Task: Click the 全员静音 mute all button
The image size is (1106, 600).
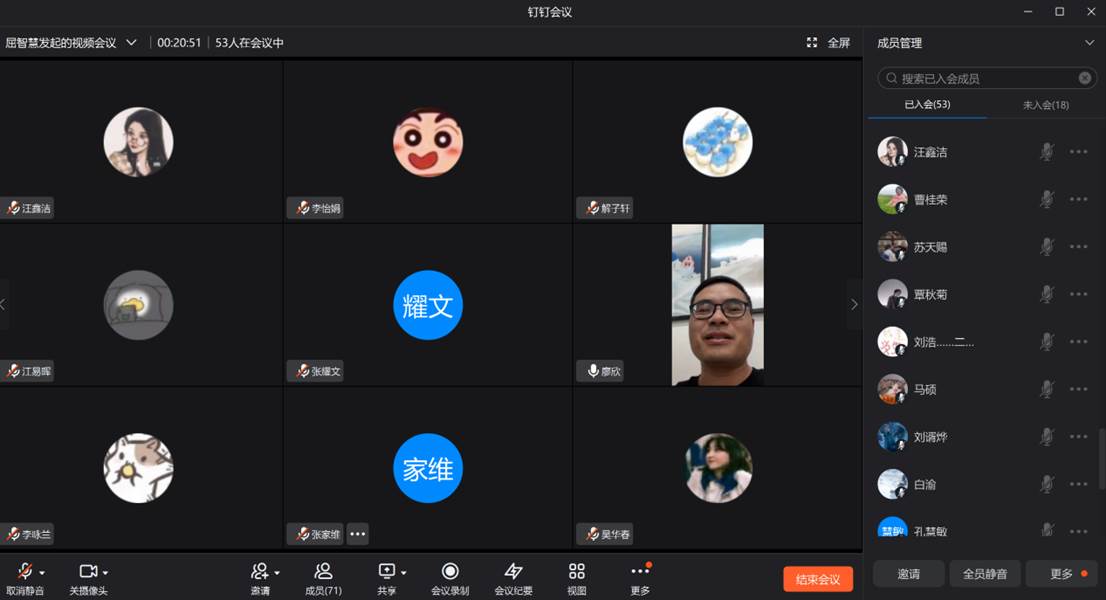Action: point(984,574)
